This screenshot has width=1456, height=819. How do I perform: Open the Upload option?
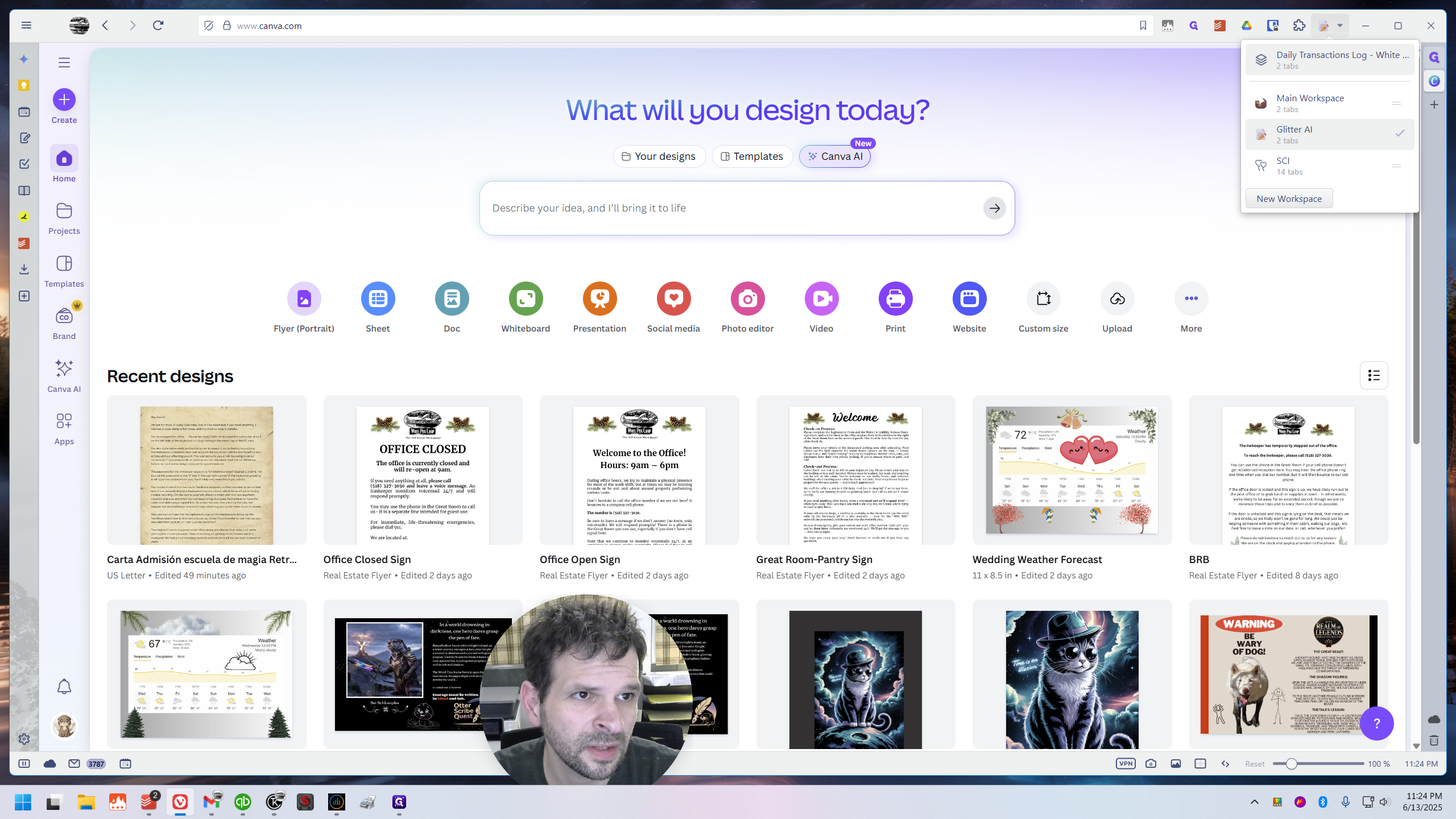[1117, 307]
